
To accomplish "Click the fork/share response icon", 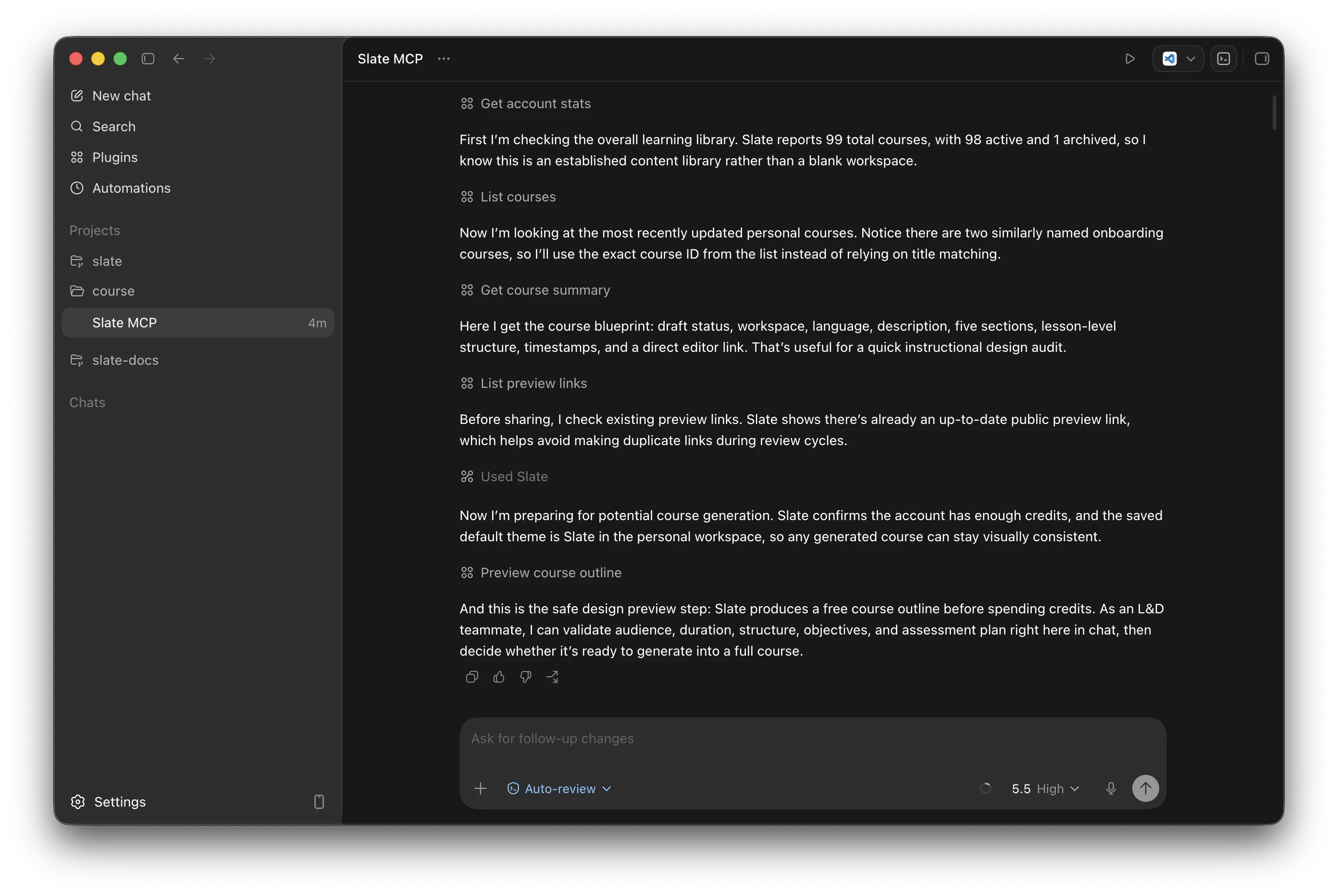I will tap(552, 677).
